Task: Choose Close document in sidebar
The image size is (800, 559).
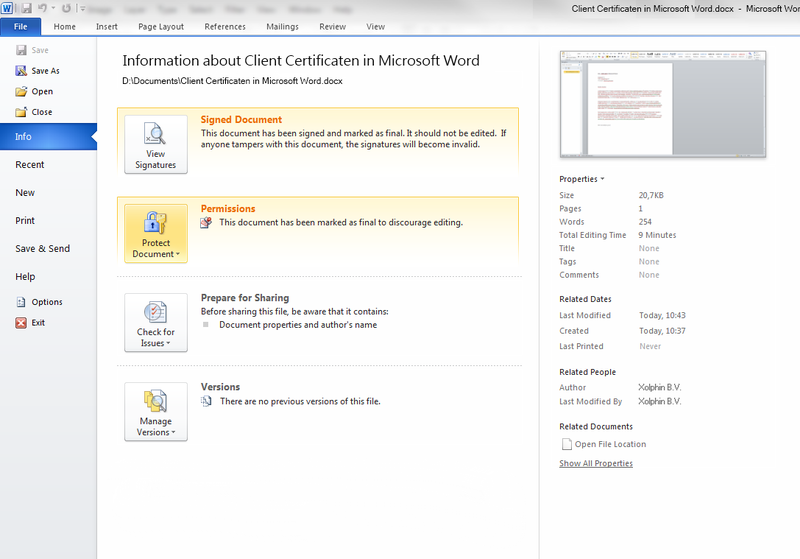Action: coord(42,112)
